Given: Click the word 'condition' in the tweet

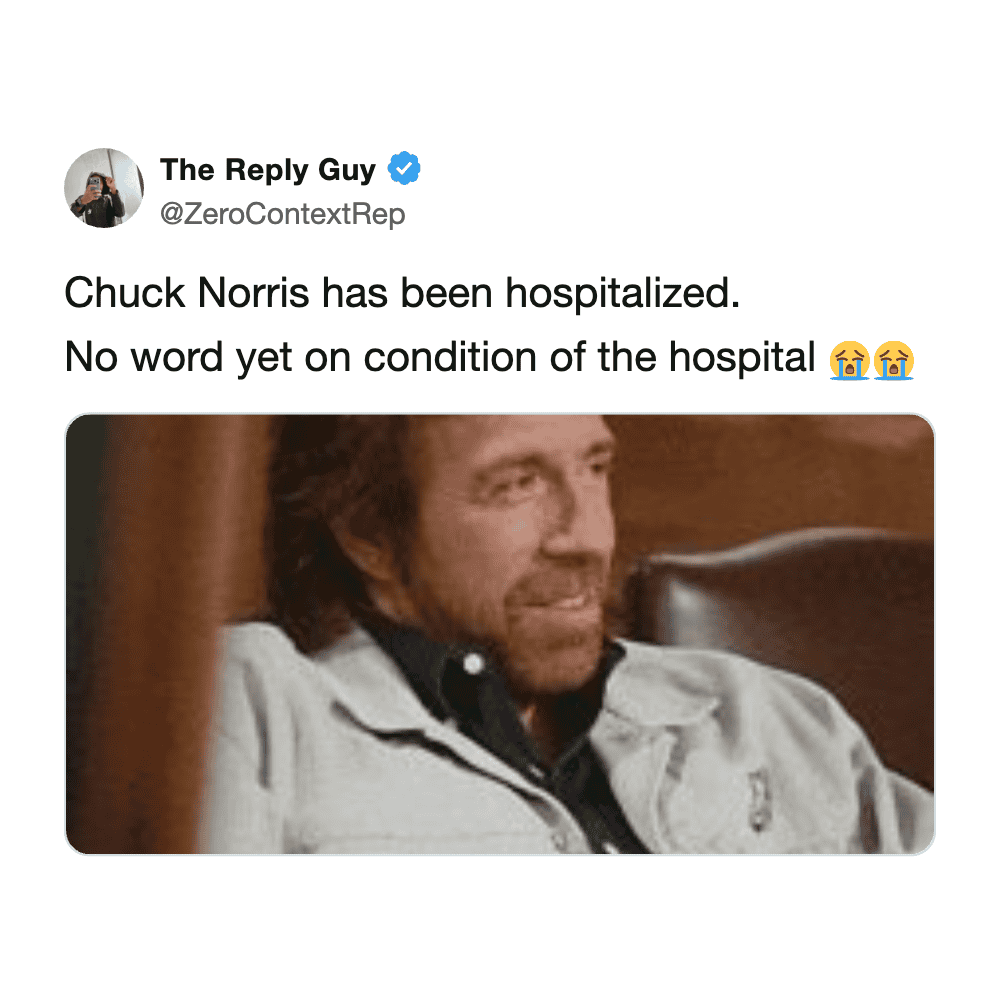Looking at the screenshot, I should click(450, 357).
